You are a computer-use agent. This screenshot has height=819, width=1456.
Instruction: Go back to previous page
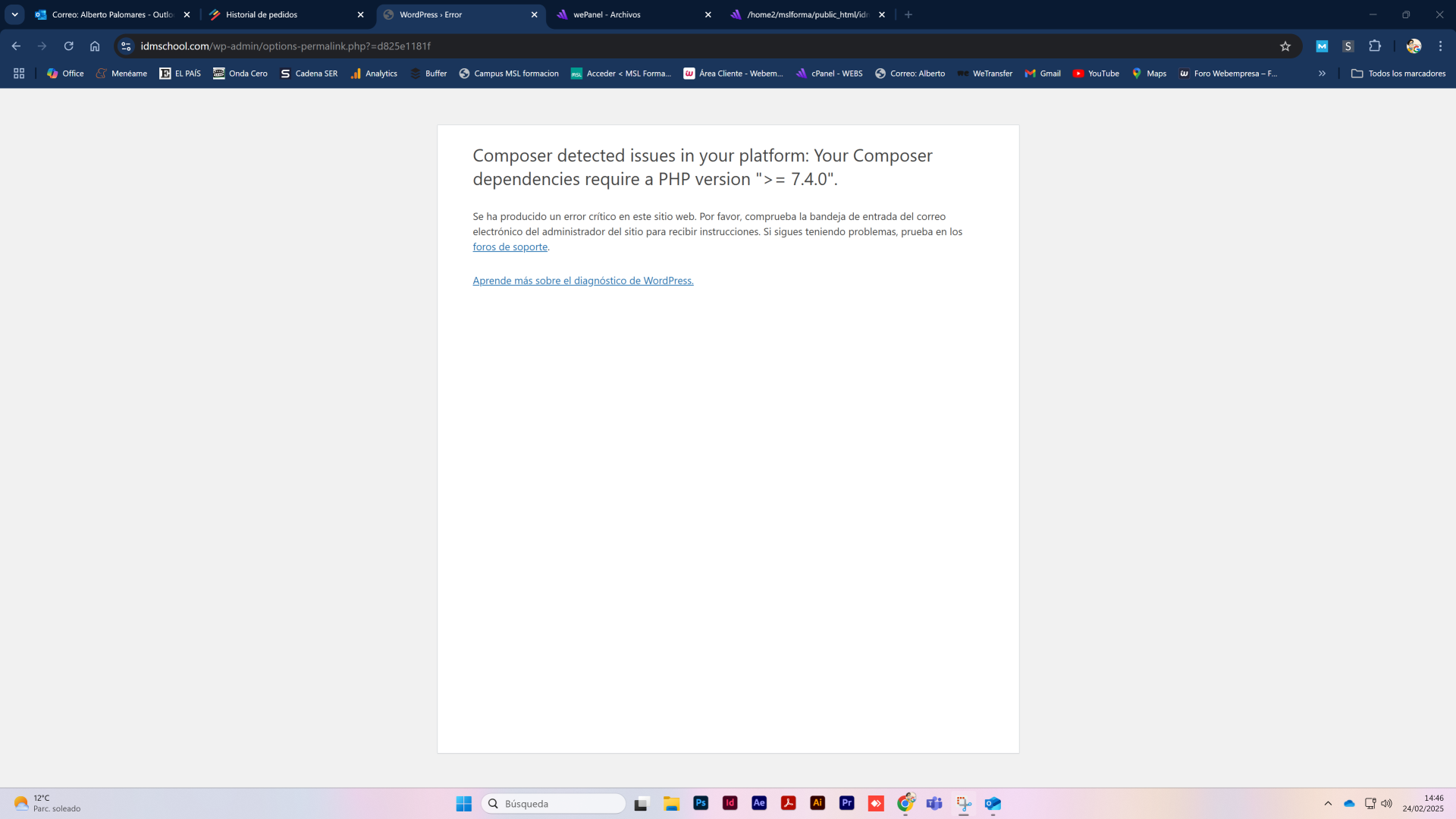tap(16, 46)
